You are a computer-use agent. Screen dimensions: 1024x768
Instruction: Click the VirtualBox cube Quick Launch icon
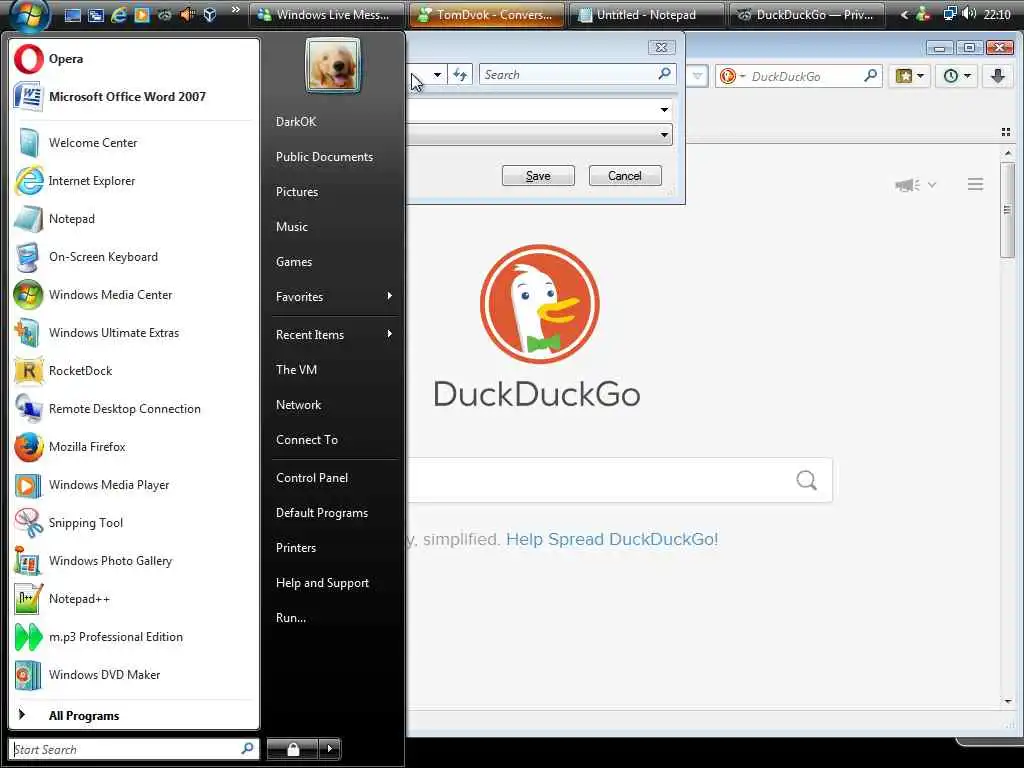[x=210, y=14]
